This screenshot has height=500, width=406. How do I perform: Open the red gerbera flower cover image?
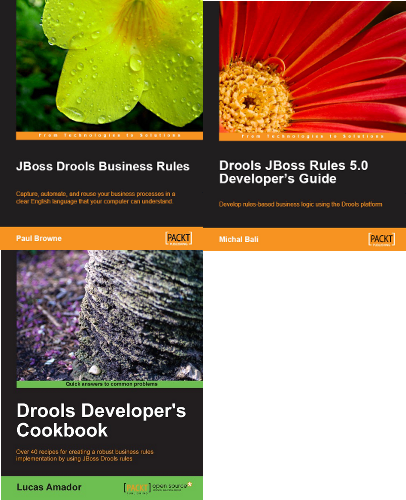(312, 67)
